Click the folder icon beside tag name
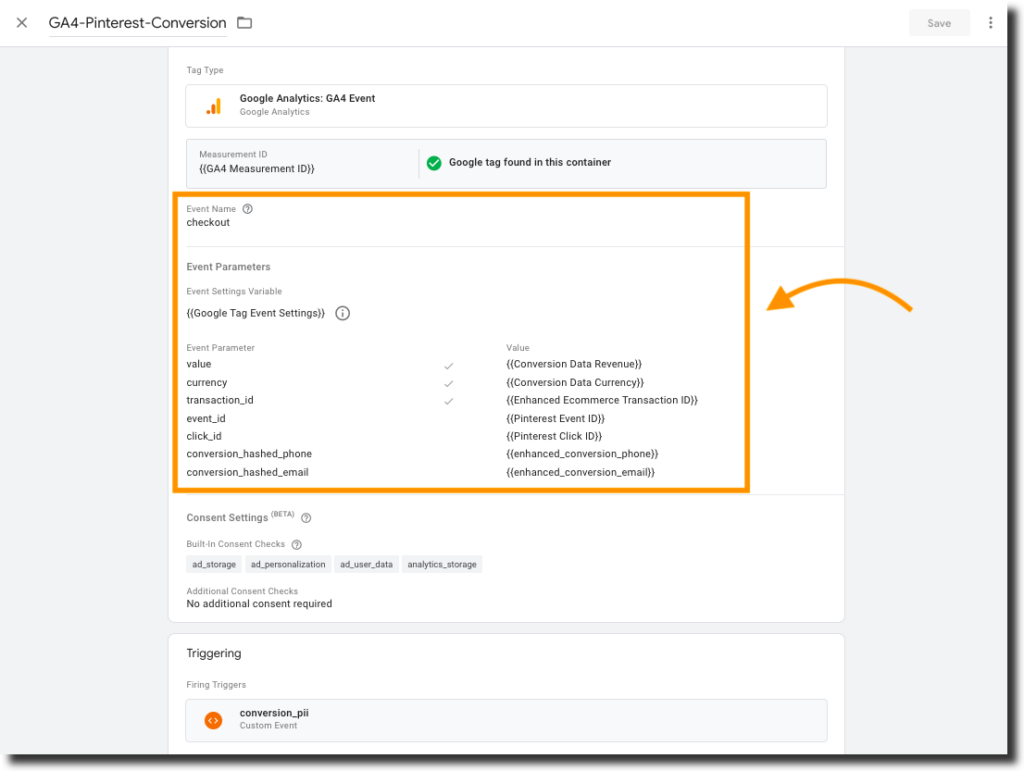 (x=244, y=23)
